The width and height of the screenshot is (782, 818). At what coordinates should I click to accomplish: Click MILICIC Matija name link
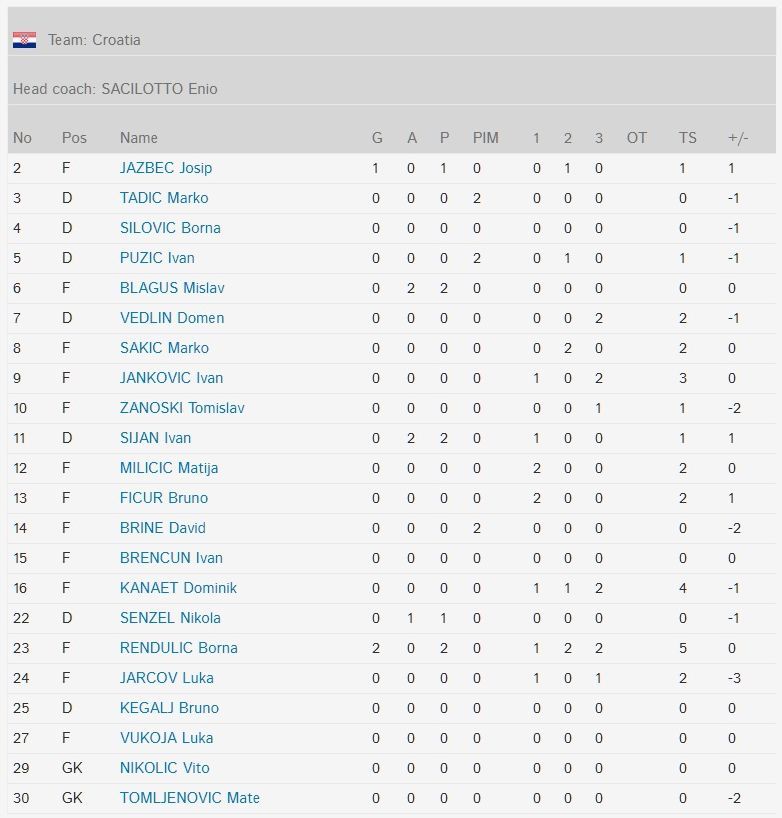[x=169, y=468]
